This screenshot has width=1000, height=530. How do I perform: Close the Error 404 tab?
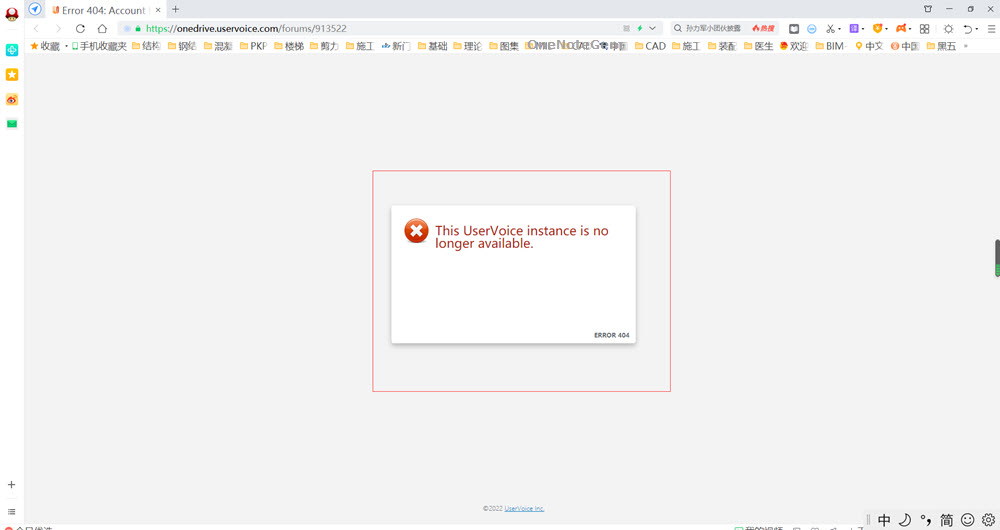(158, 10)
